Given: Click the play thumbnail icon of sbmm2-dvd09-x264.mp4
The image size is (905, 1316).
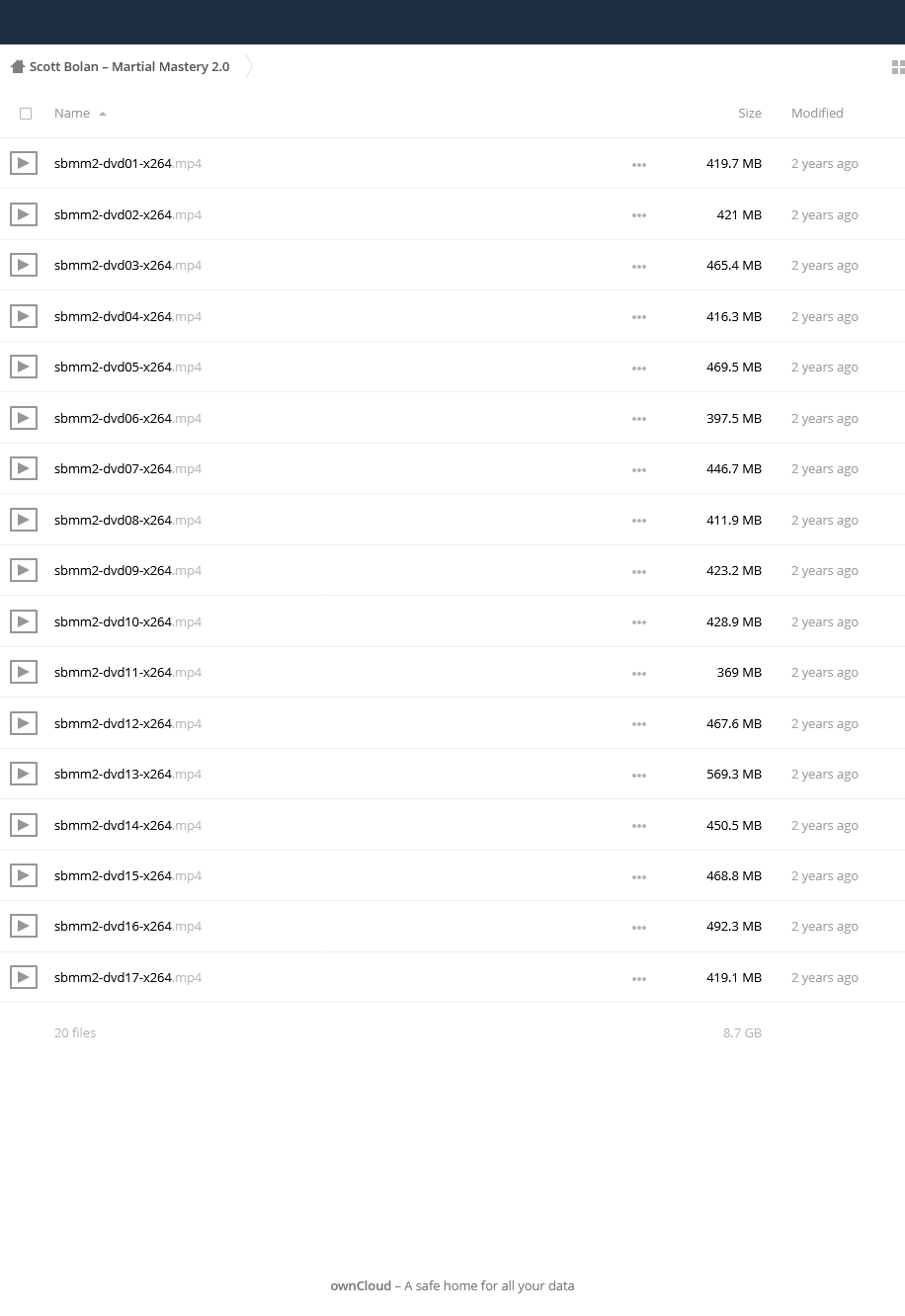Looking at the screenshot, I should point(24,570).
